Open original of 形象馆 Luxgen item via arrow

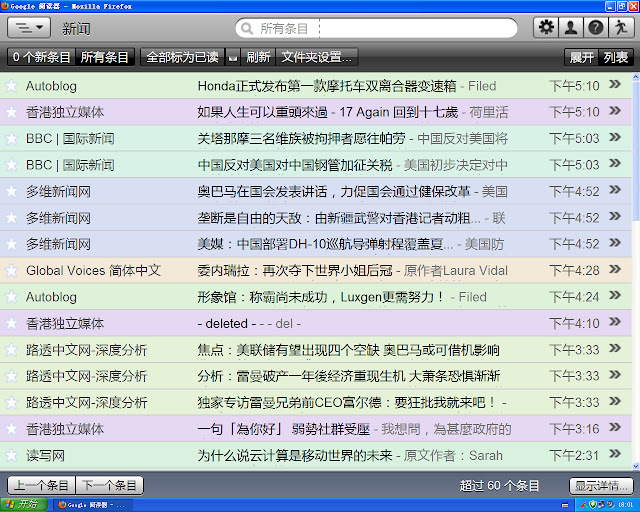click(x=615, y=296)
